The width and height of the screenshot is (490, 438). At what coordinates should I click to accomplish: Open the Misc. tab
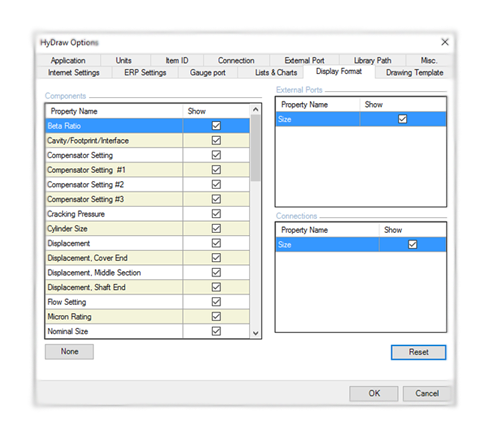click(429, 60)
